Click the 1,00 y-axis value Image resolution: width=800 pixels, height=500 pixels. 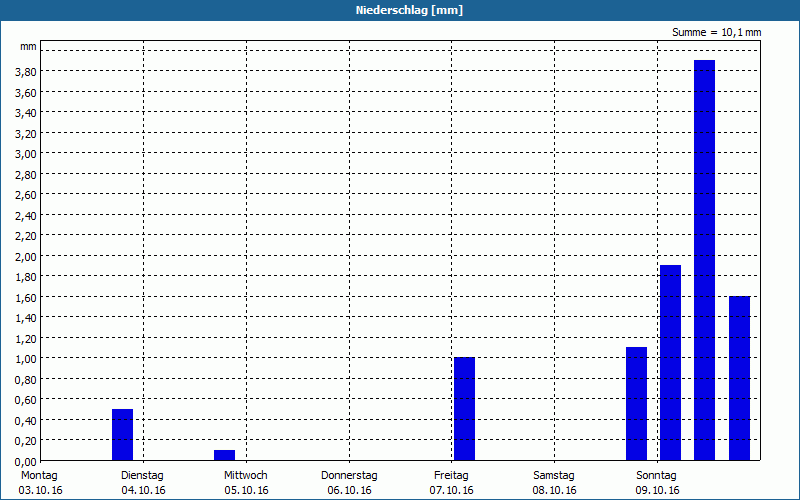(26, 359)
